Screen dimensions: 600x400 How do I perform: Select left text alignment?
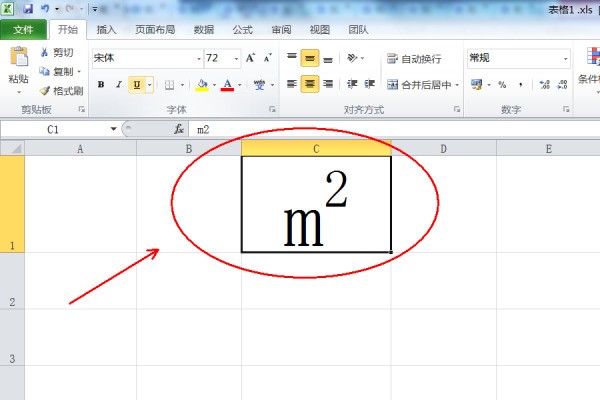click(292, 84)
